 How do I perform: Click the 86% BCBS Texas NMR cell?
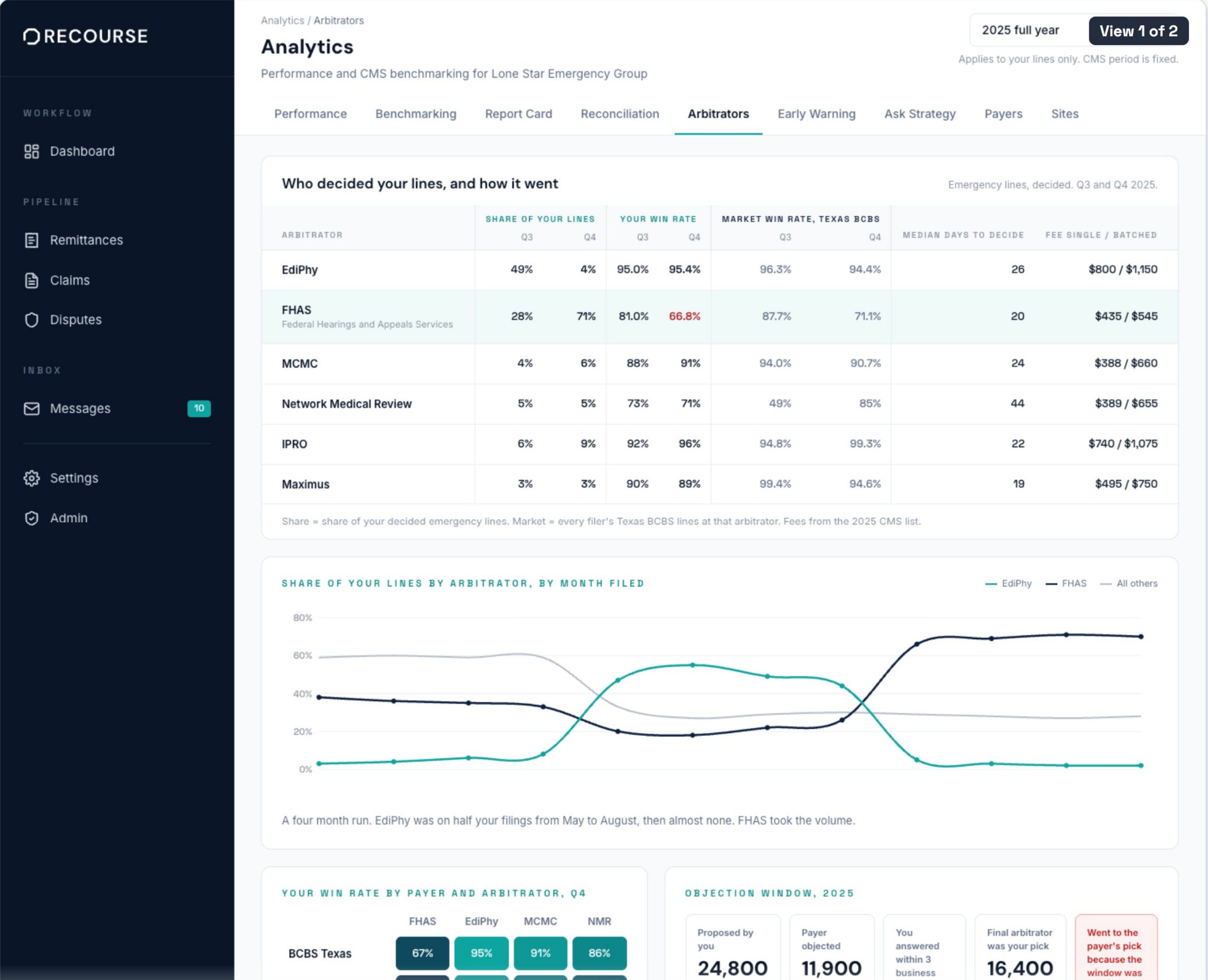coord(599,953)
